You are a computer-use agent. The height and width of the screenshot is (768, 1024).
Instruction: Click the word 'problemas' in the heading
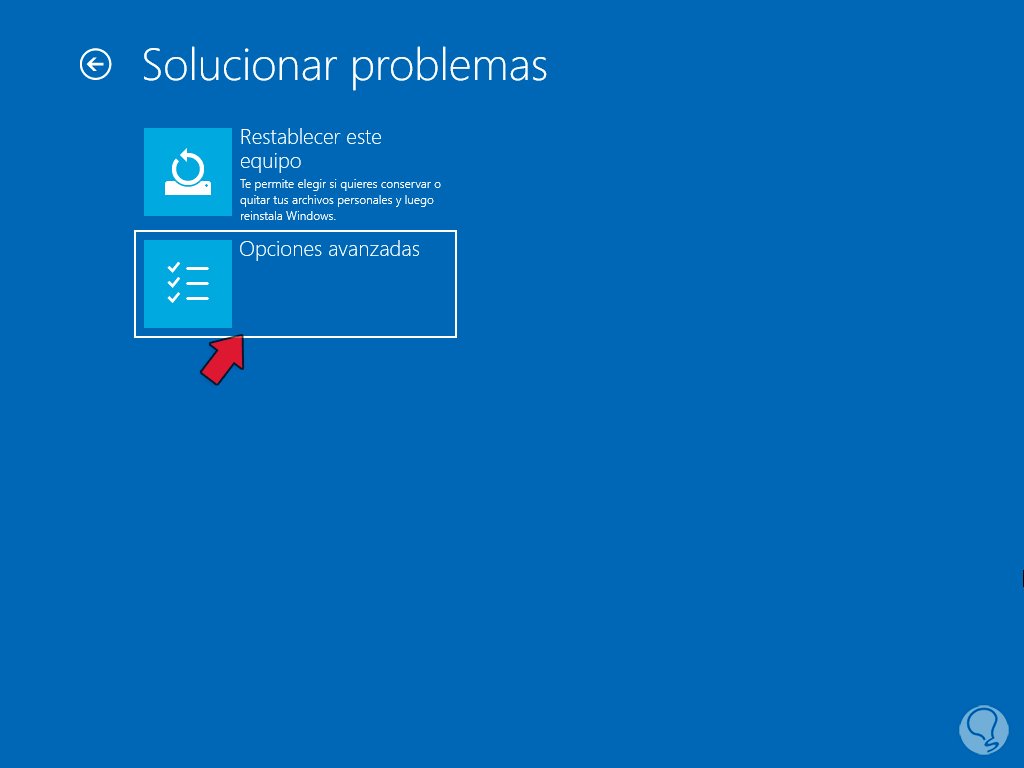449,67
